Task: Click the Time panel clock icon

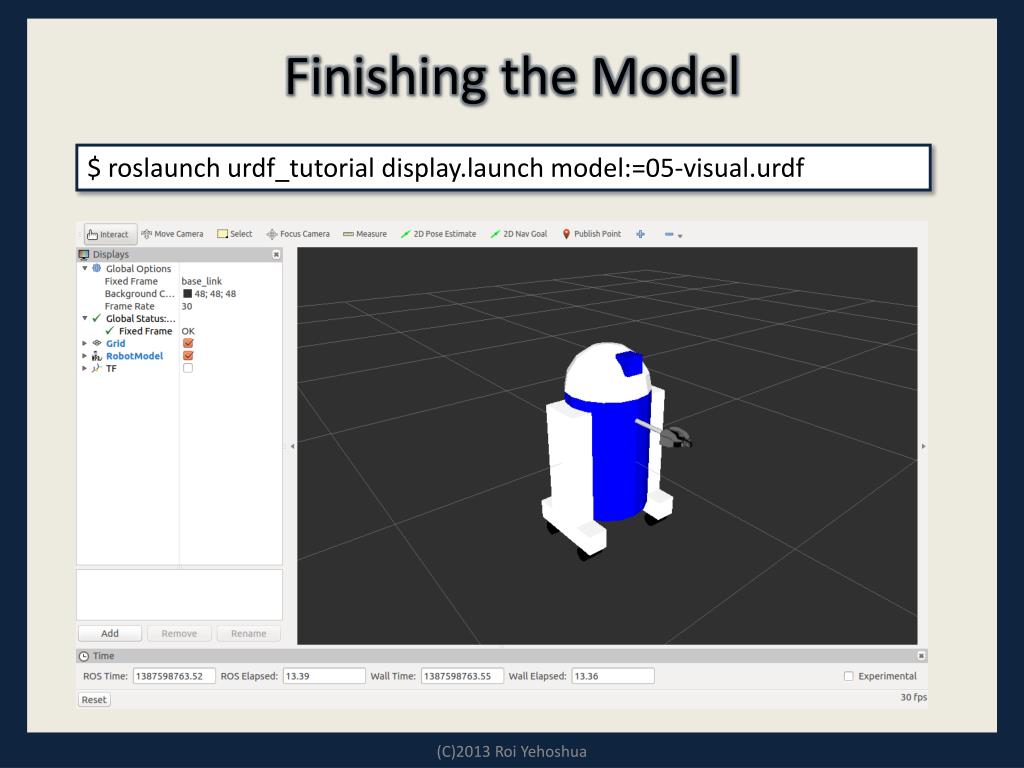Action: [84, 656]
